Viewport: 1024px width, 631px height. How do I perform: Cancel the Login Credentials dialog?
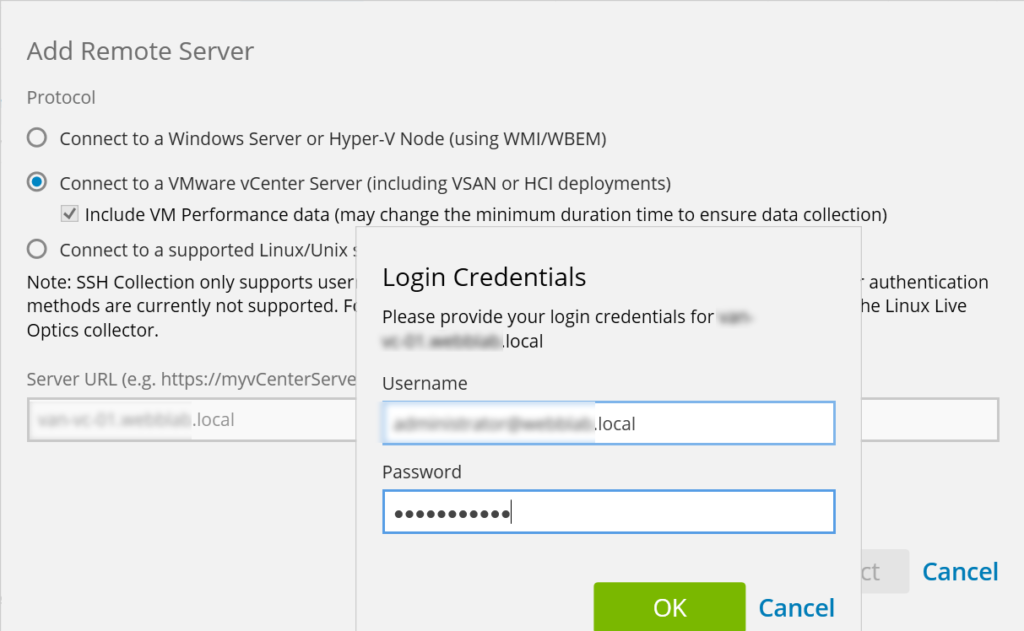[796, 608]
